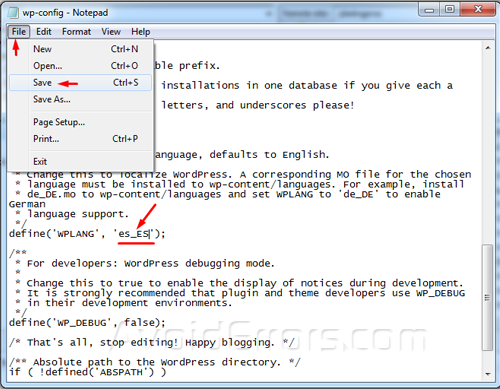Click the 'WP_DEBUG' constant text
The height and width of the screenshot is (389, 500).
(x=82, y=323)
